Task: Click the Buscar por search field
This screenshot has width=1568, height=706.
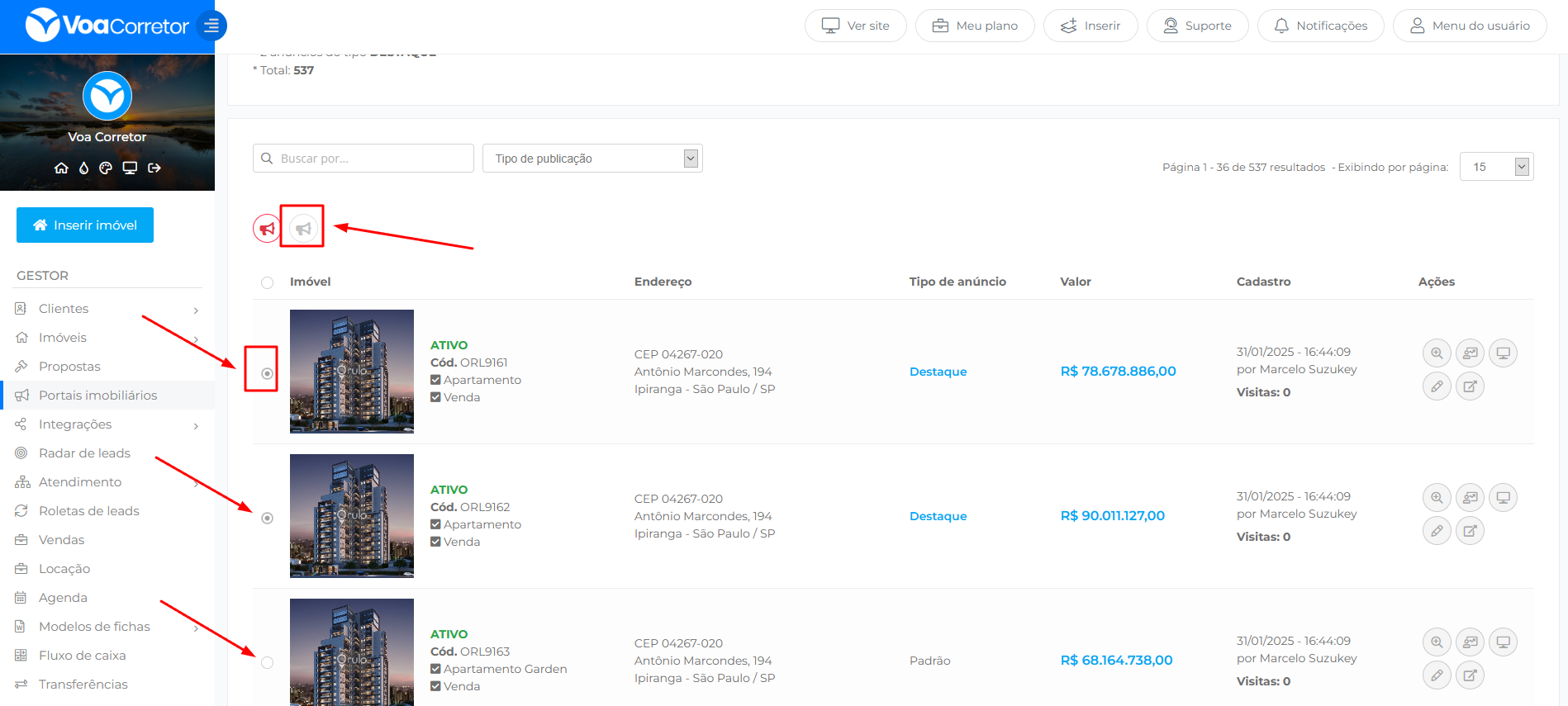Action: pyautogui.click(x=363, y=159)
